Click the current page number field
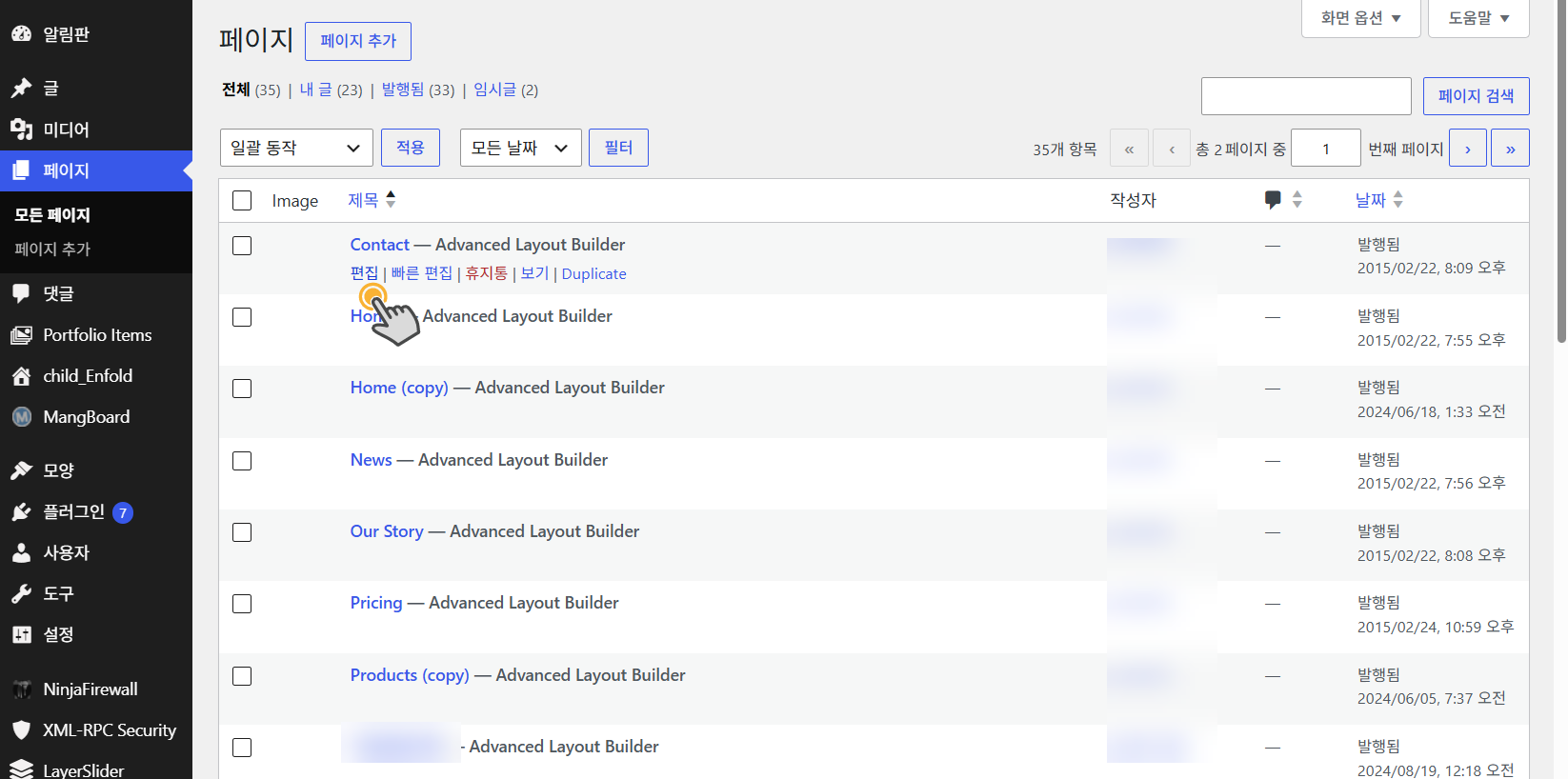1568x779 pixels. (x=1326, y=149)
